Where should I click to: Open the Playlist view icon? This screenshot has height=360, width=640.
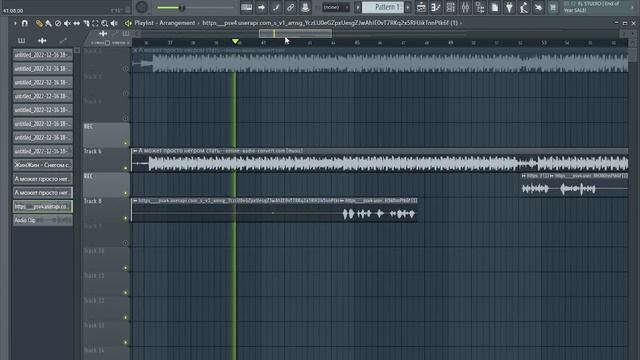421,7
